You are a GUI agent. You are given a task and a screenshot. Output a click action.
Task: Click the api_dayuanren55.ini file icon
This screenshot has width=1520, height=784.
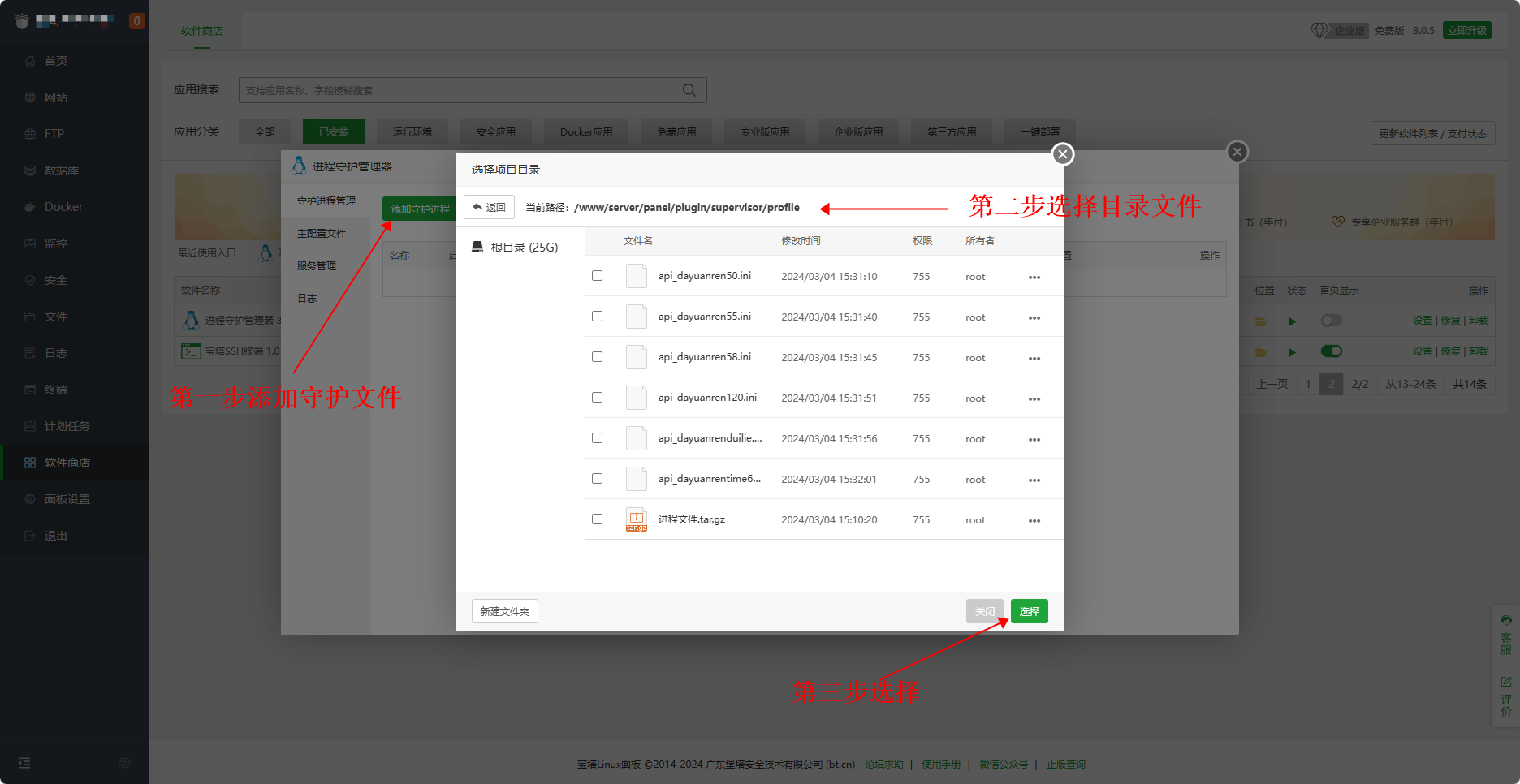(x=636, y=317)
